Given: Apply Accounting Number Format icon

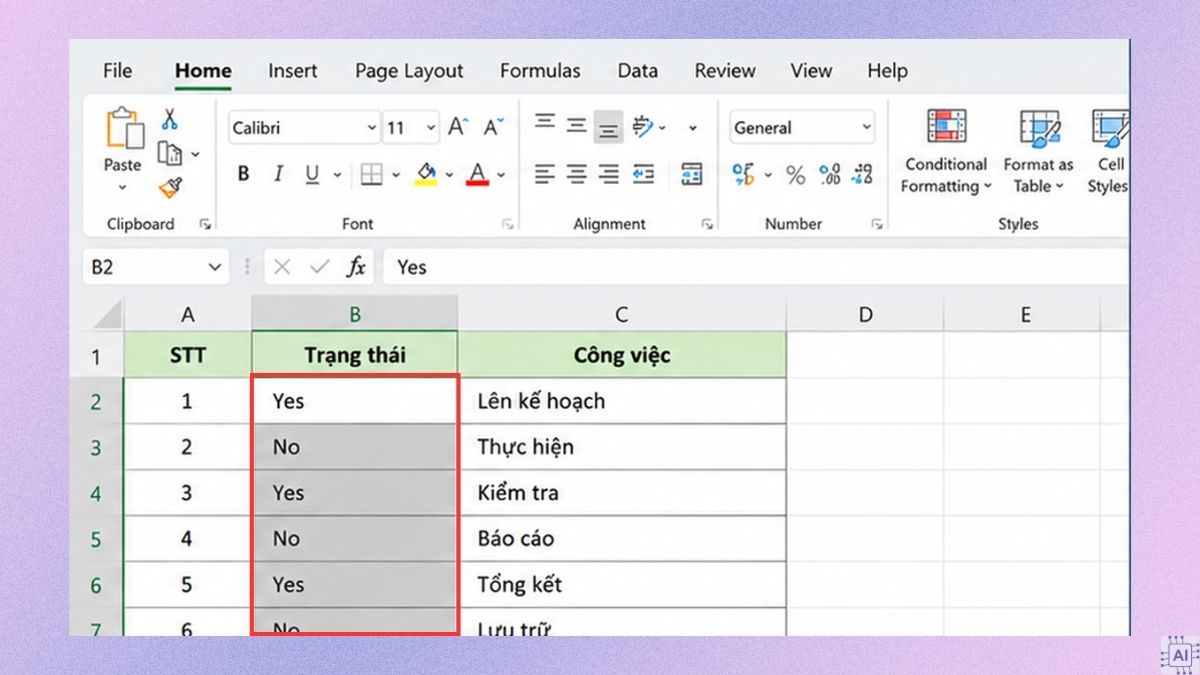Looking at the screenshot, I should click(743, 175).
